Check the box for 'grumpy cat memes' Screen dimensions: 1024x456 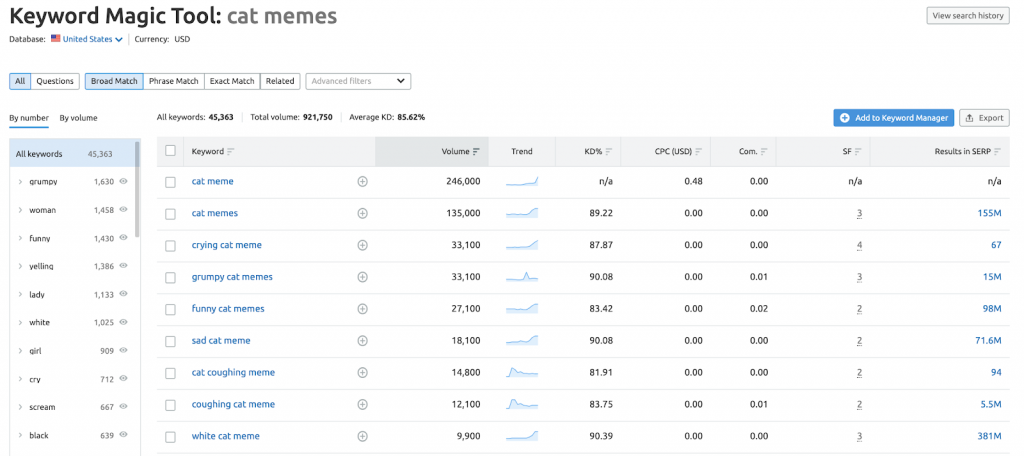point(170,277)
